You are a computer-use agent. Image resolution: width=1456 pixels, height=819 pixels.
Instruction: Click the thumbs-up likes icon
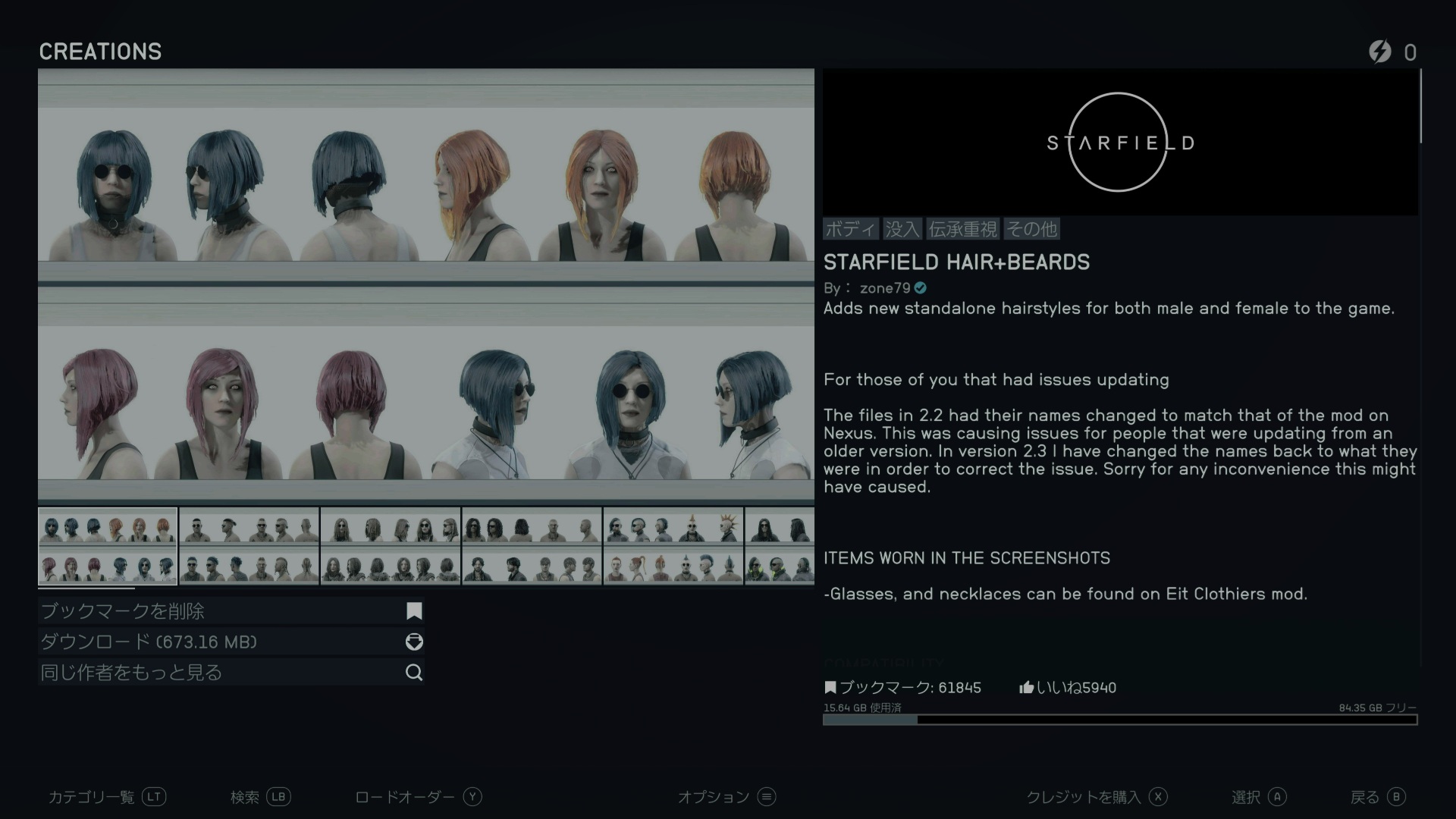coord(1026,688)
